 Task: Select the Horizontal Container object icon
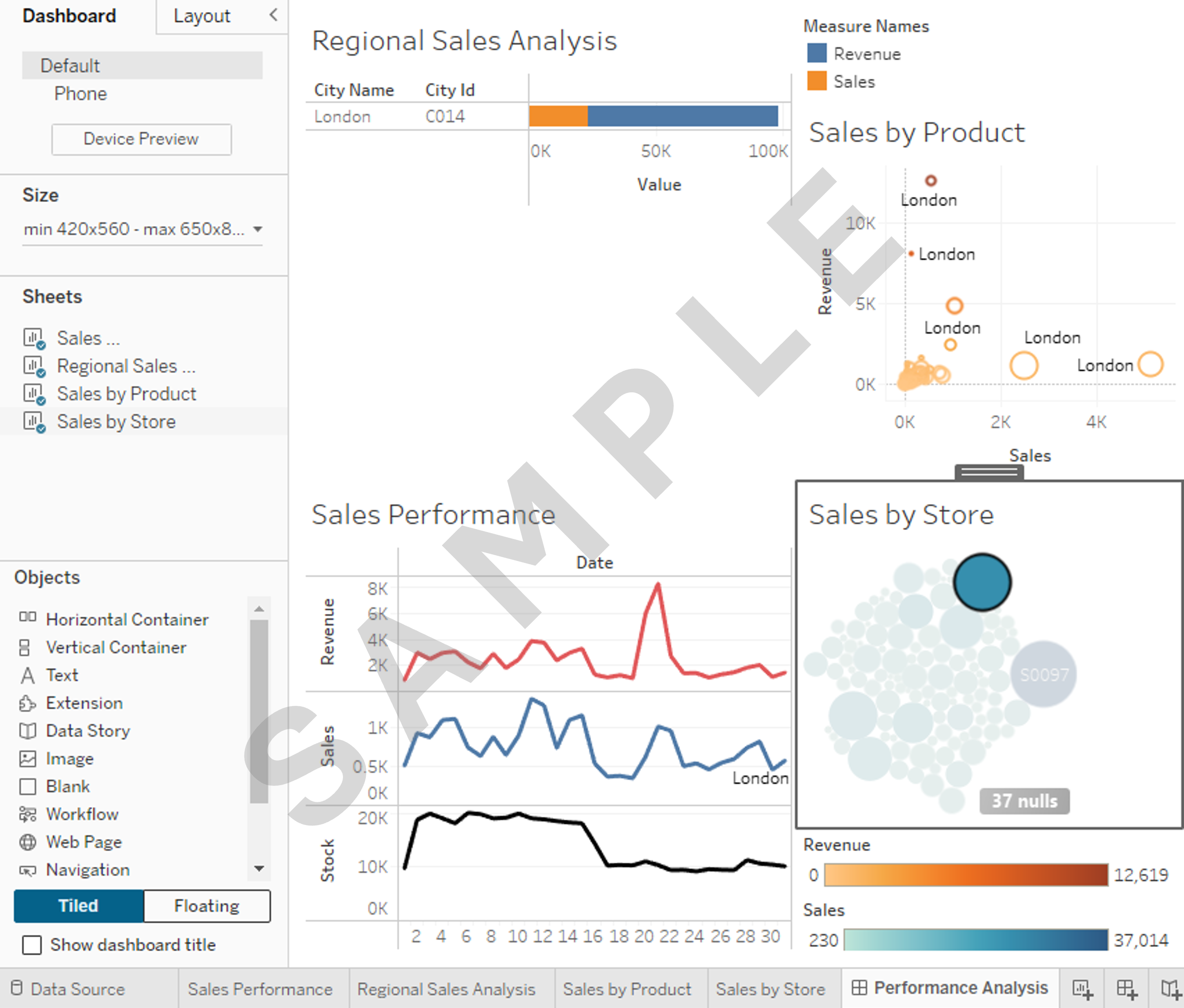click(x=27, y=617)
